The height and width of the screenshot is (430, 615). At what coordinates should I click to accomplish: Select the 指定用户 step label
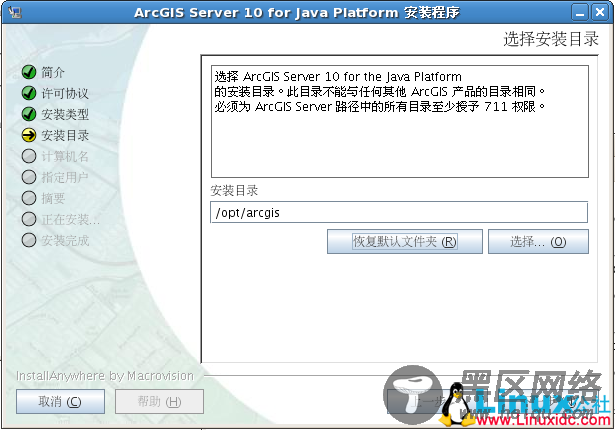65,177
